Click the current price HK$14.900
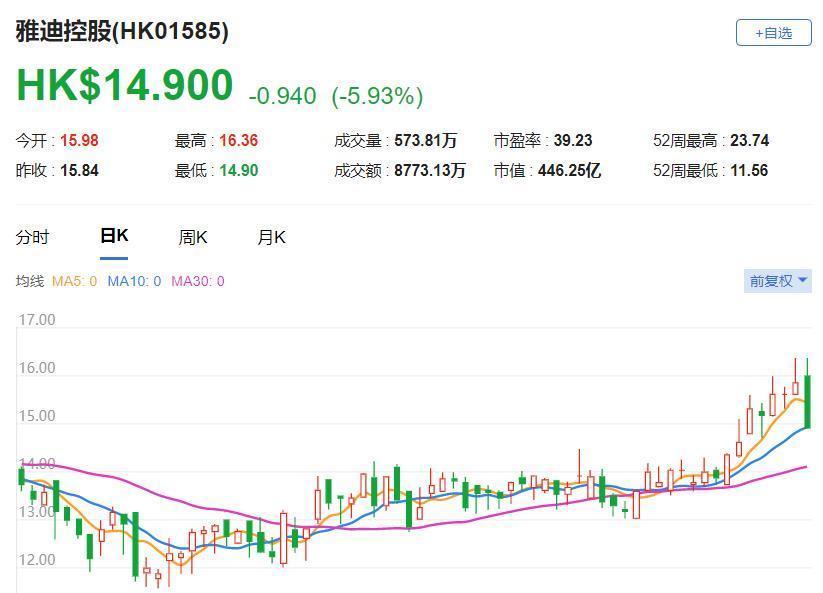Image resolution: width=823 pixels, height=593 pixels. [125, 85]
